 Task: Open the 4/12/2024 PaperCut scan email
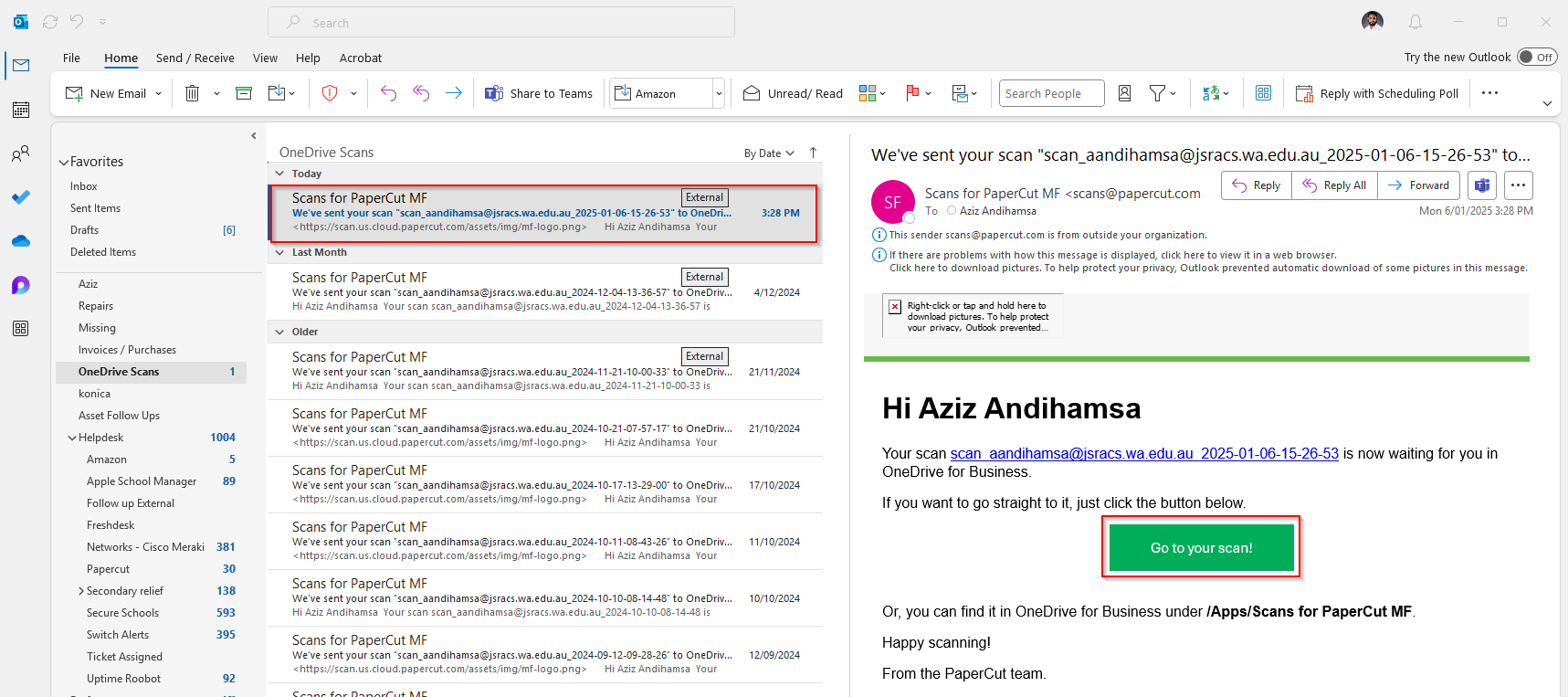(x=546, y=292)
